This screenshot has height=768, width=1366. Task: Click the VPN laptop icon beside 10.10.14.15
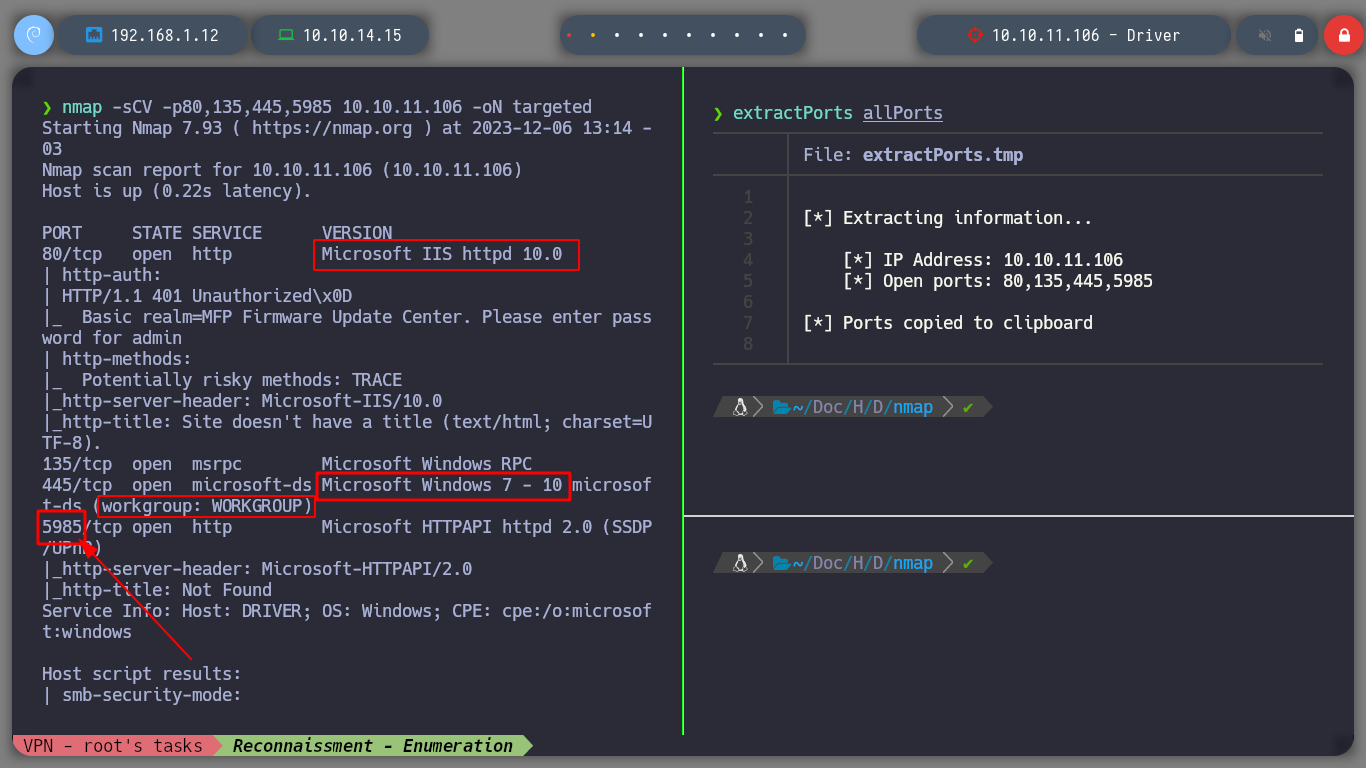286,35
